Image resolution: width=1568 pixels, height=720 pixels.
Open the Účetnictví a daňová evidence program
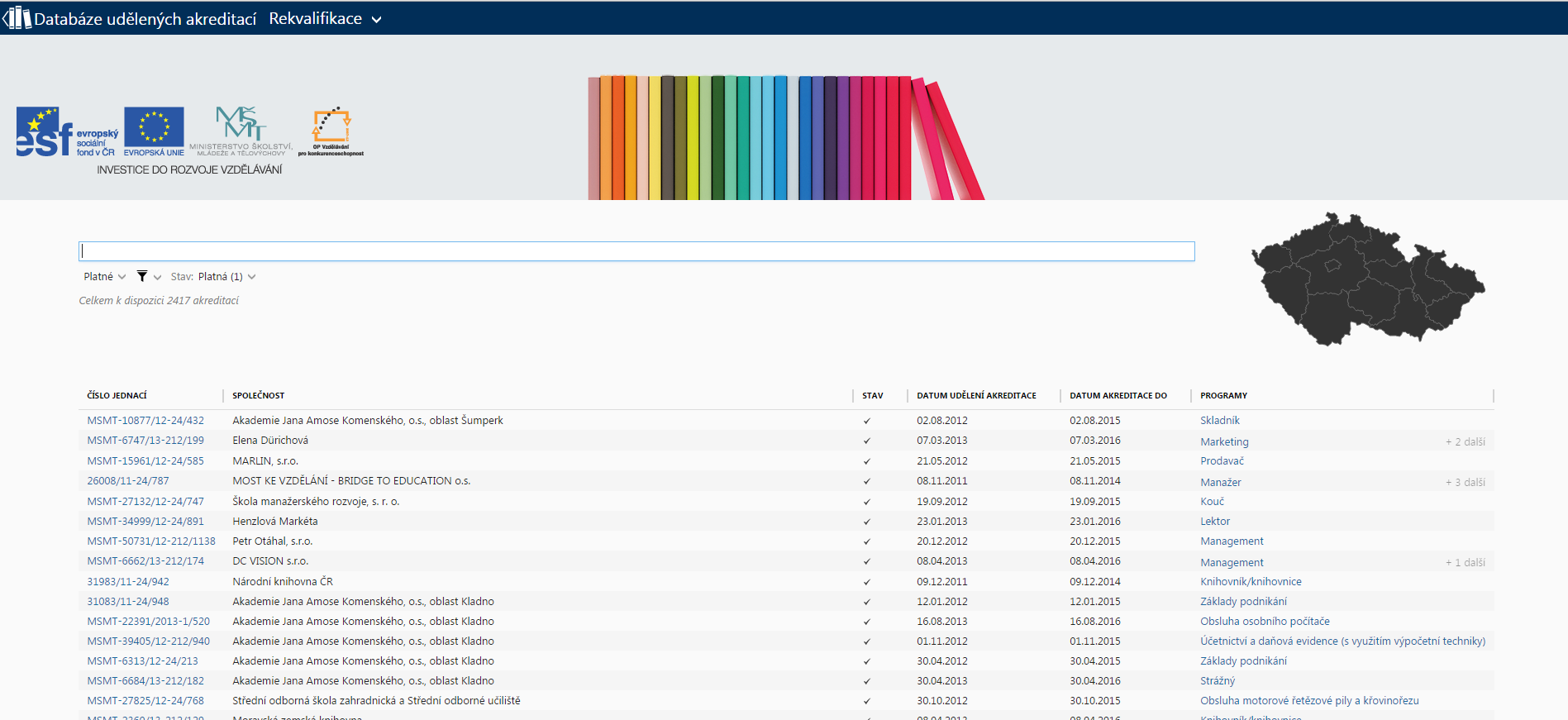pyautogui.click(x=1342, y=641)
